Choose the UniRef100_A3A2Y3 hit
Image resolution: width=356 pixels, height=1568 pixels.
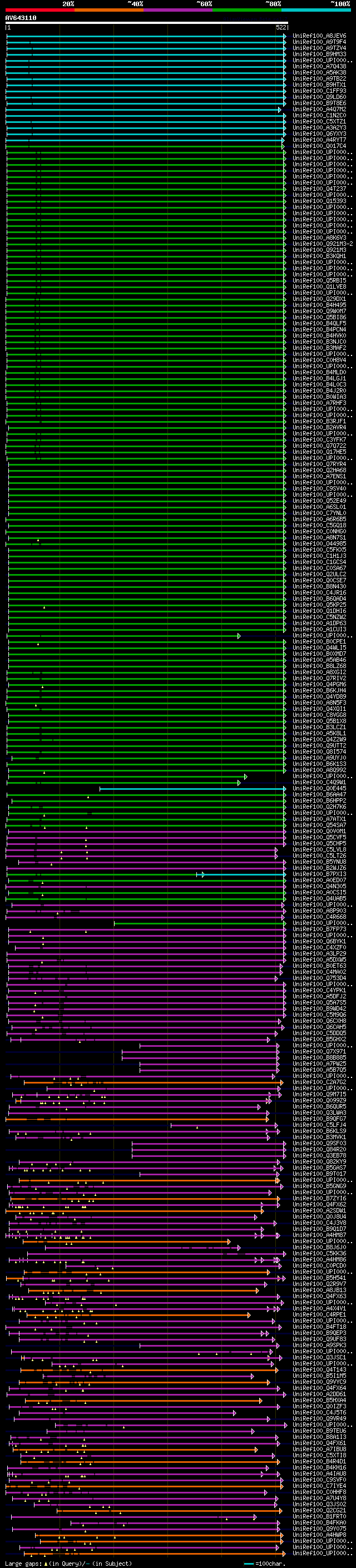[x=319, y=128]
